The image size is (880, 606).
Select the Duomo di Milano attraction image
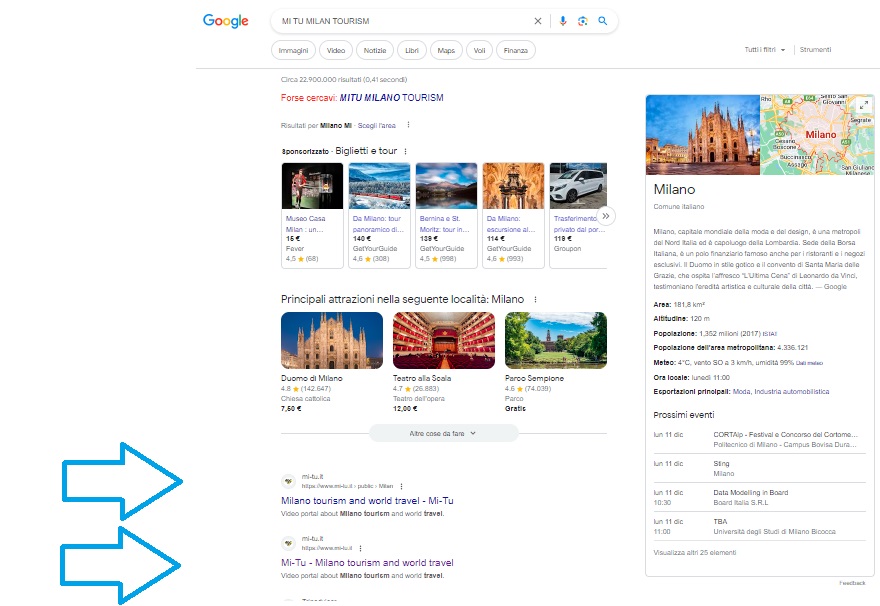pyautogui.click(x=332, y=341)
